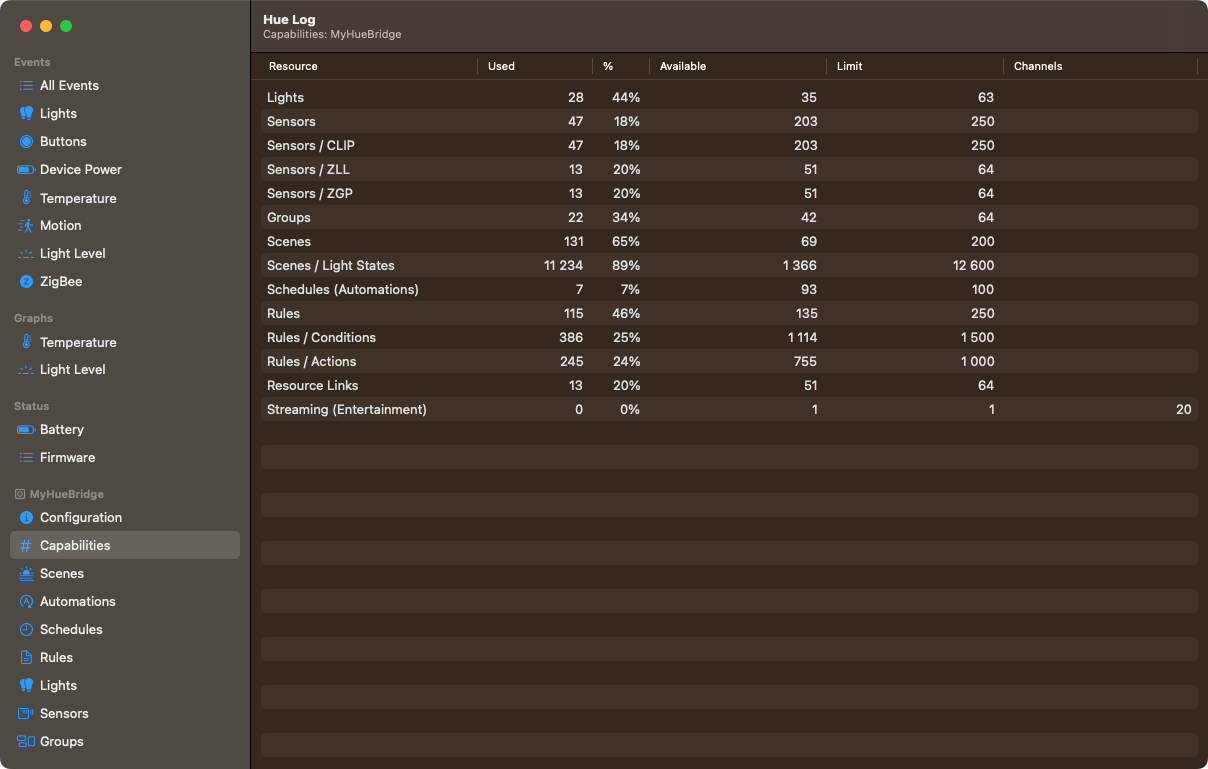Open the Rules view
The height and width of the screenshot is (769, 1208).
pyautogui.click(x=56, y=657)
